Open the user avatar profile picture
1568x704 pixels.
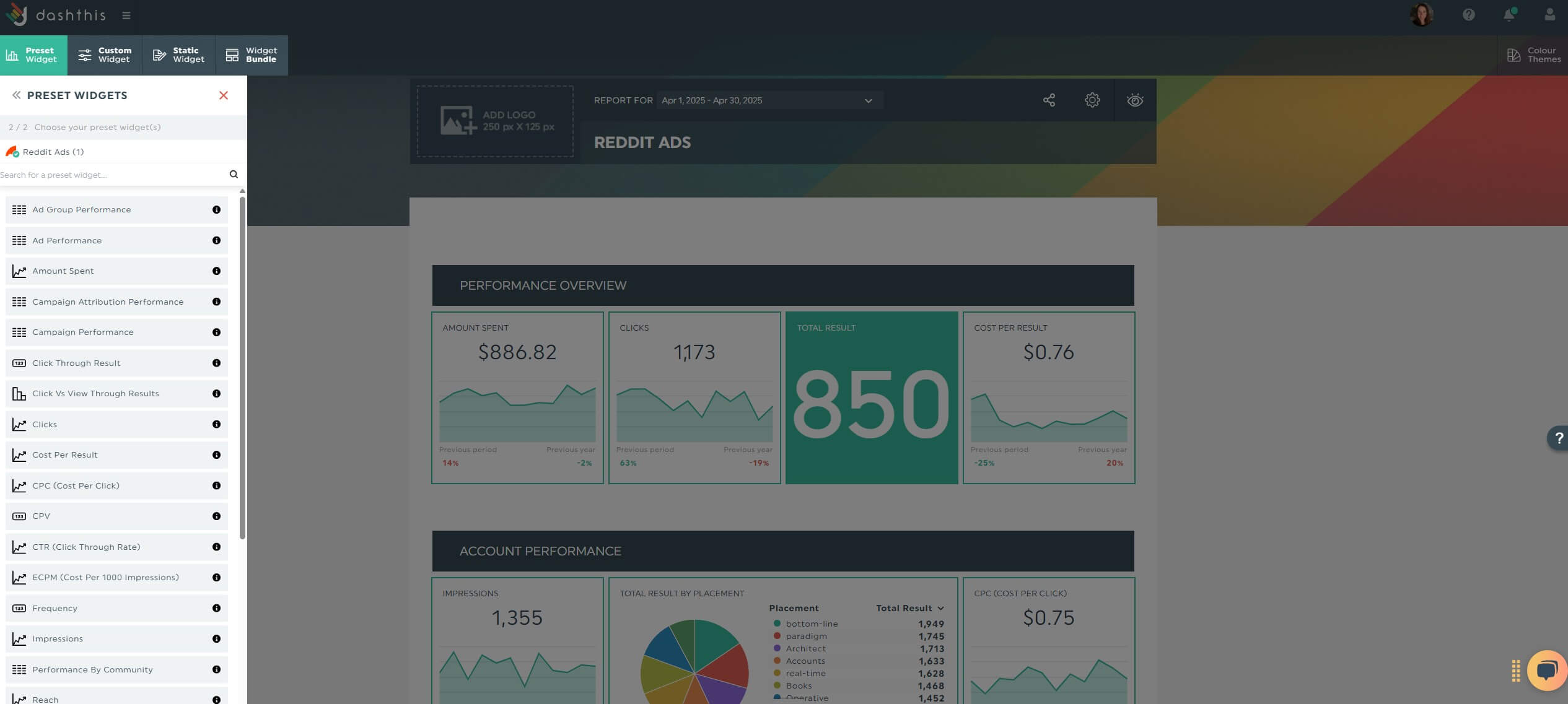coord(1421,14)
